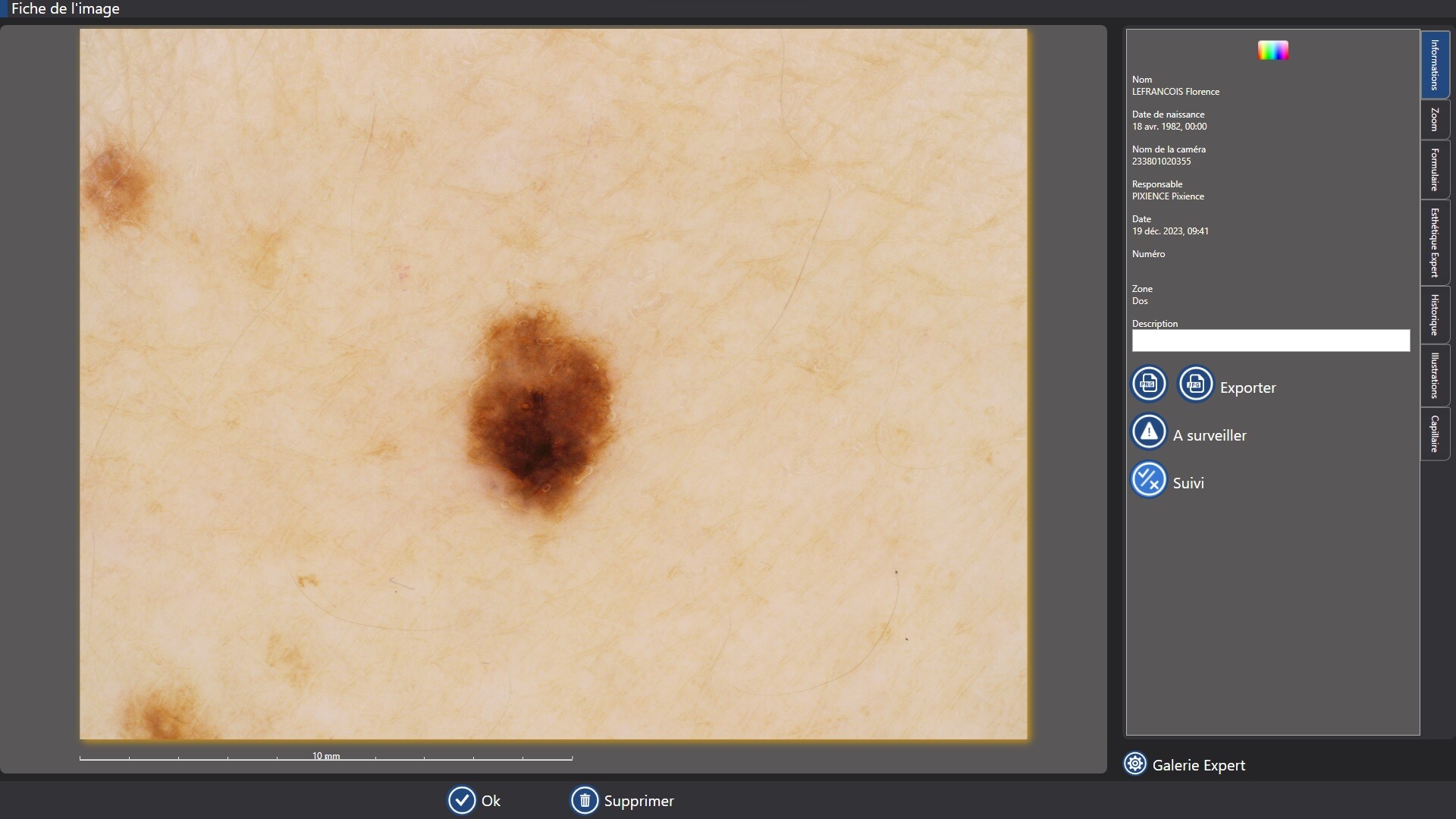Switch to the Historique tab

pos(1435,315)
